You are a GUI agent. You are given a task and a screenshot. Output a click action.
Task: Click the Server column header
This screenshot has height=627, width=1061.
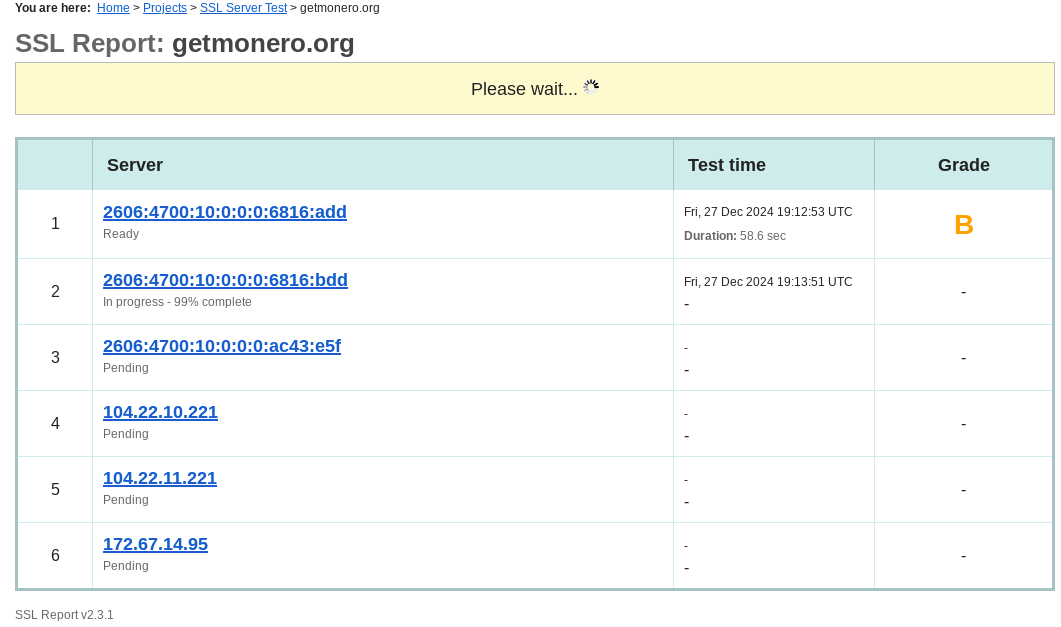pos(135,165)
